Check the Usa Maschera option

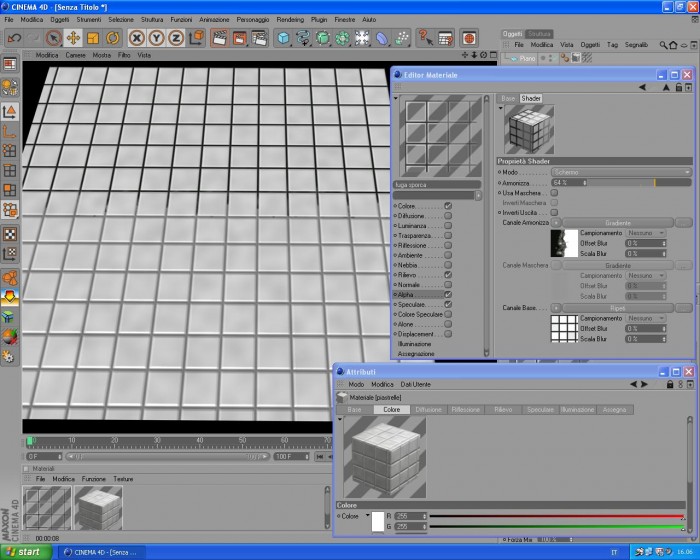(554, 193)
